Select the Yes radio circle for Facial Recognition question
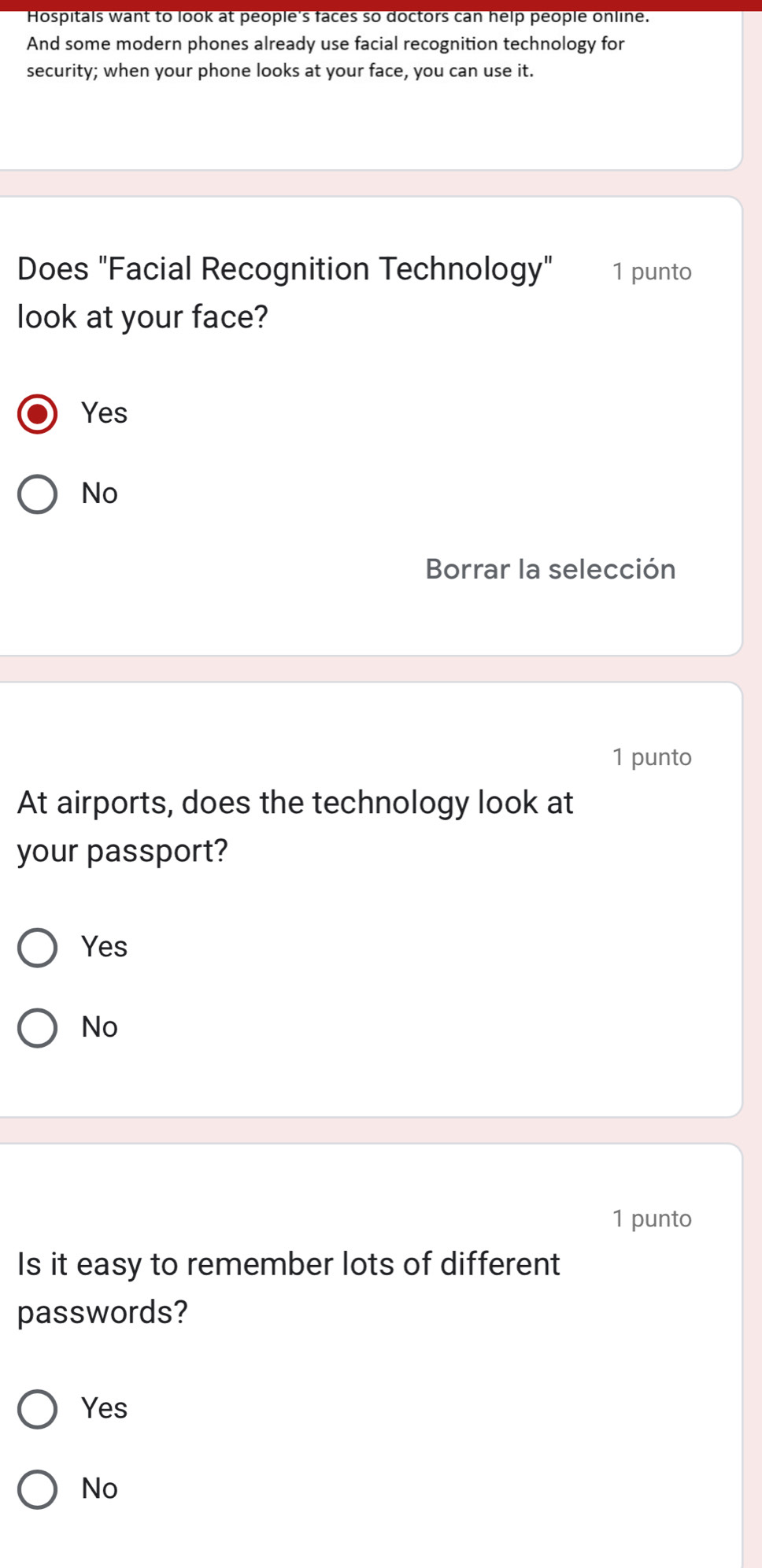The image size is (762, 1568). (x=37, y=414)
